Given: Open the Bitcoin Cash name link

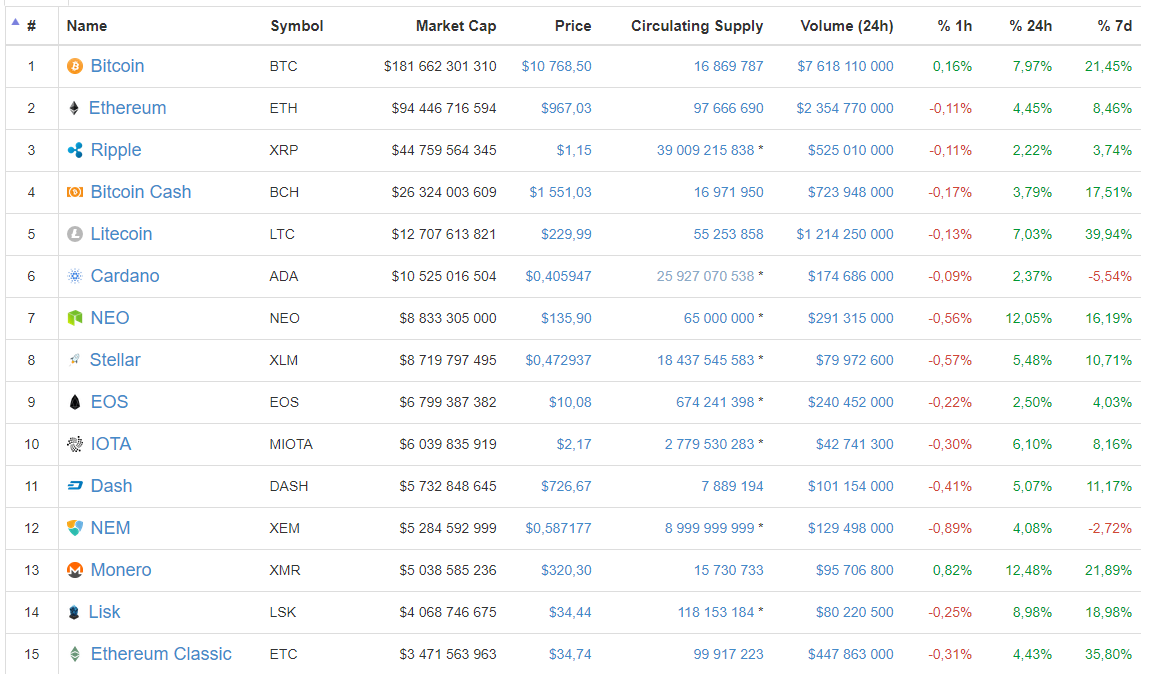Looking at the screenshot, I should tap(141, 192).
